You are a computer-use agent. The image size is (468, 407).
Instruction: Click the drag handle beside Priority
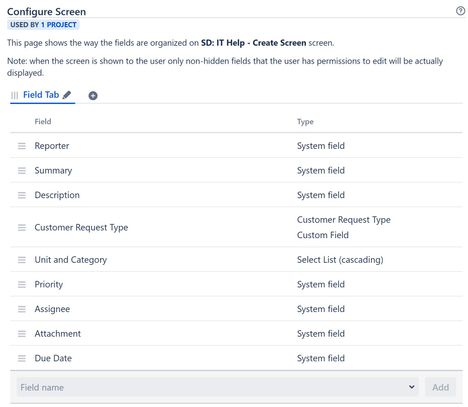point(22,284)
